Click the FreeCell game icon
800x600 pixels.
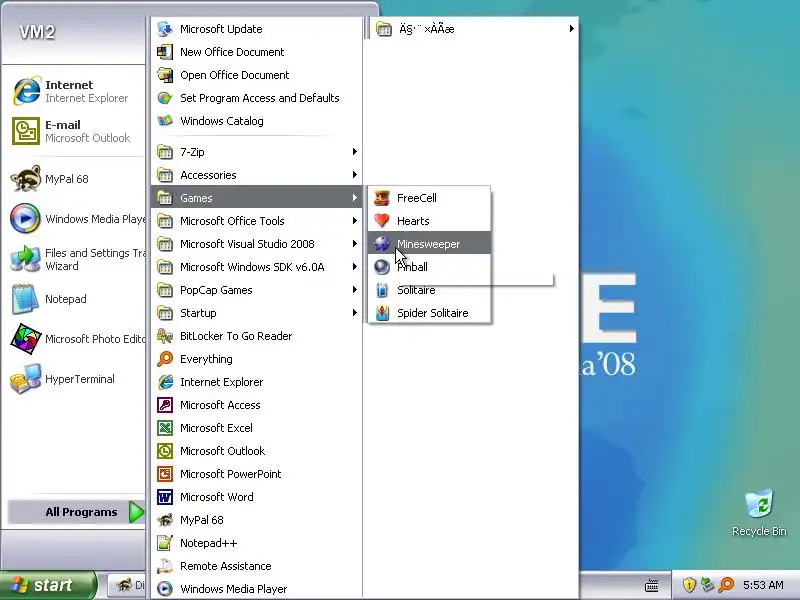[x=382, y=198]
